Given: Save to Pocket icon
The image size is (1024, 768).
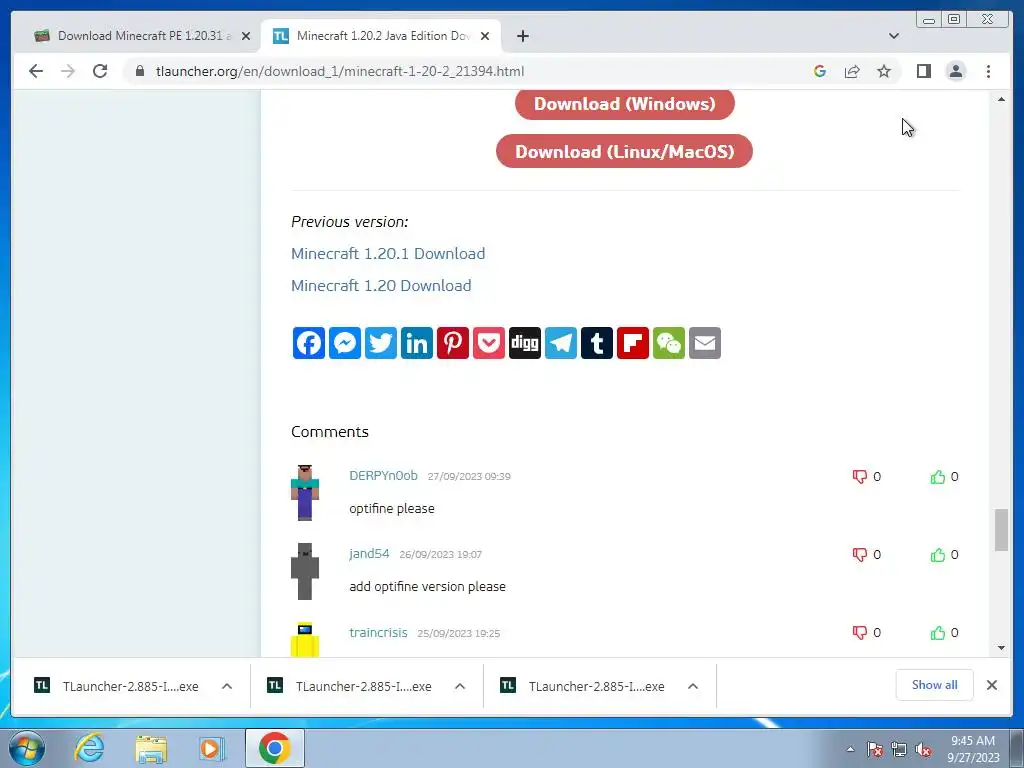Looking at the screenshot, I should [488, 343].
